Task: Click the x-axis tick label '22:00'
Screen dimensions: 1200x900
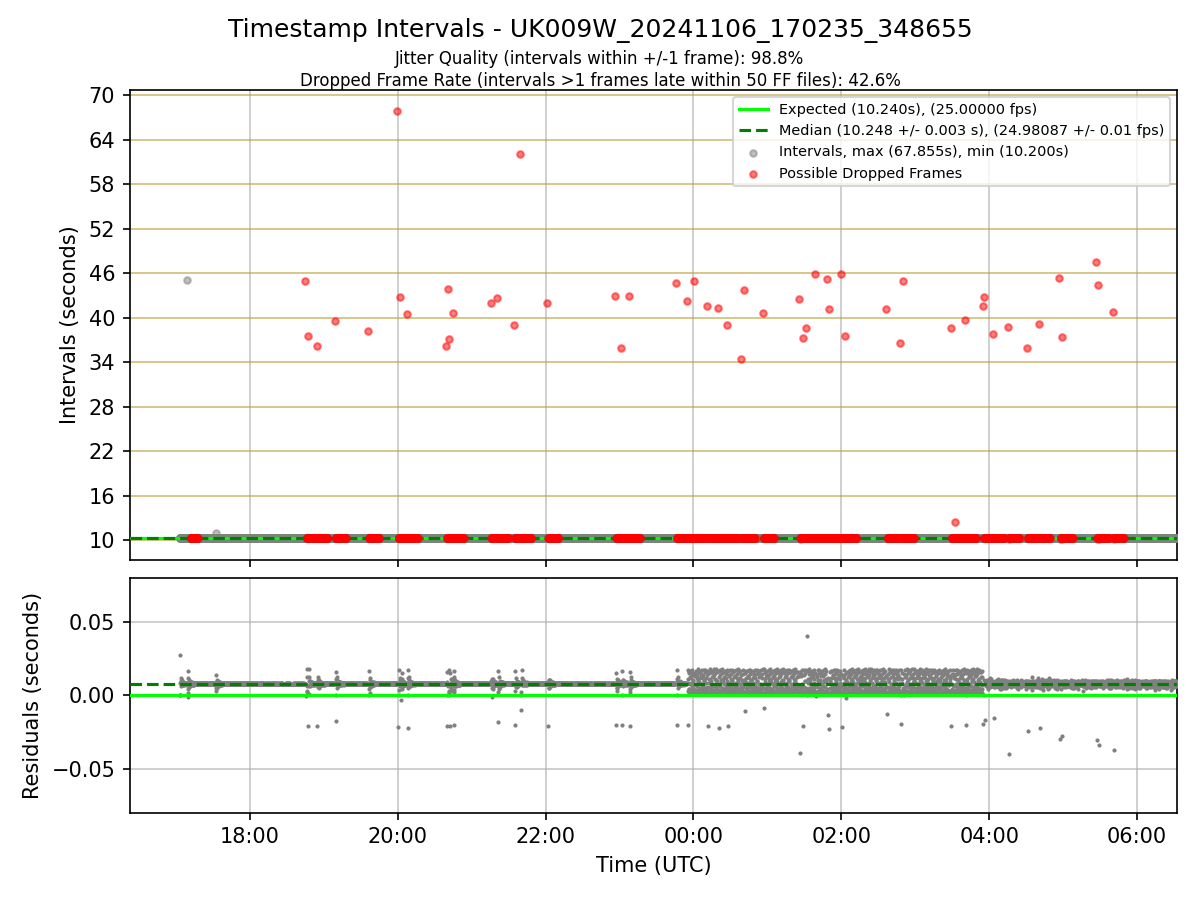Action: 546,835
